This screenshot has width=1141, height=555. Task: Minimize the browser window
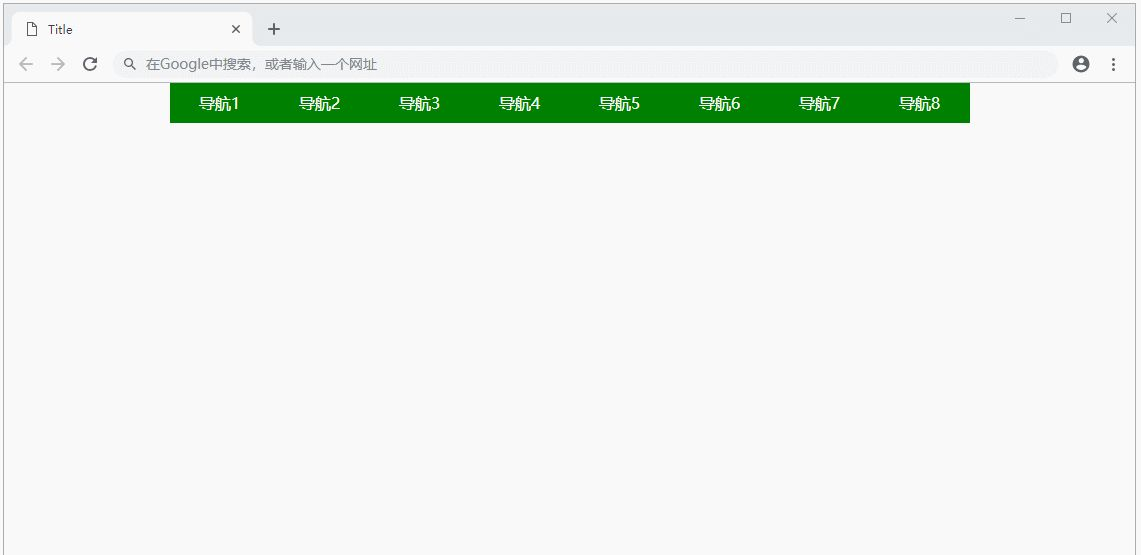click(x=1020, y=18)
